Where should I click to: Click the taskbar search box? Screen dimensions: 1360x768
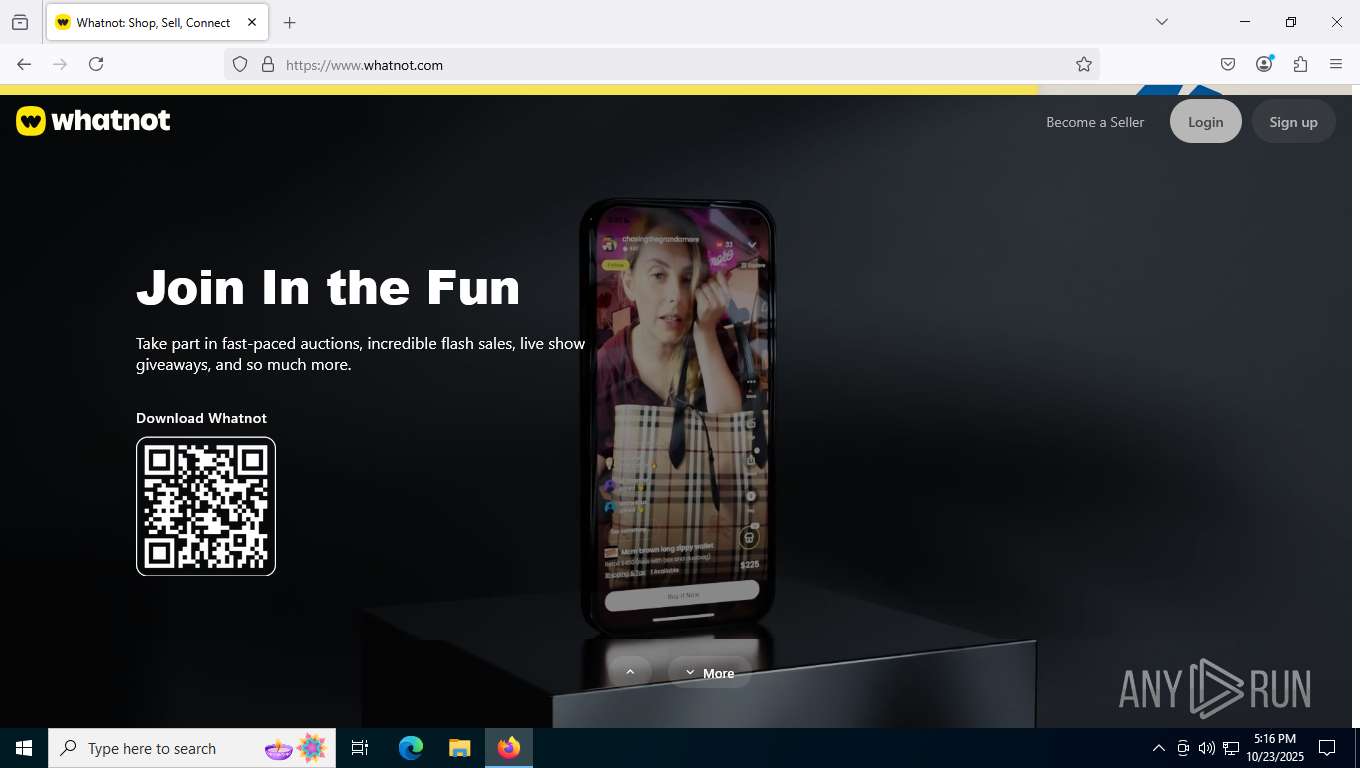pos(192,748)
